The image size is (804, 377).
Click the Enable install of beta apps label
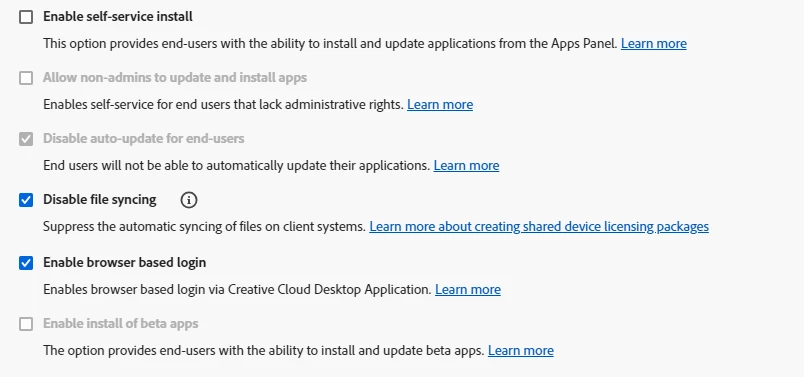pyautogui.click(x=120, y=324)
